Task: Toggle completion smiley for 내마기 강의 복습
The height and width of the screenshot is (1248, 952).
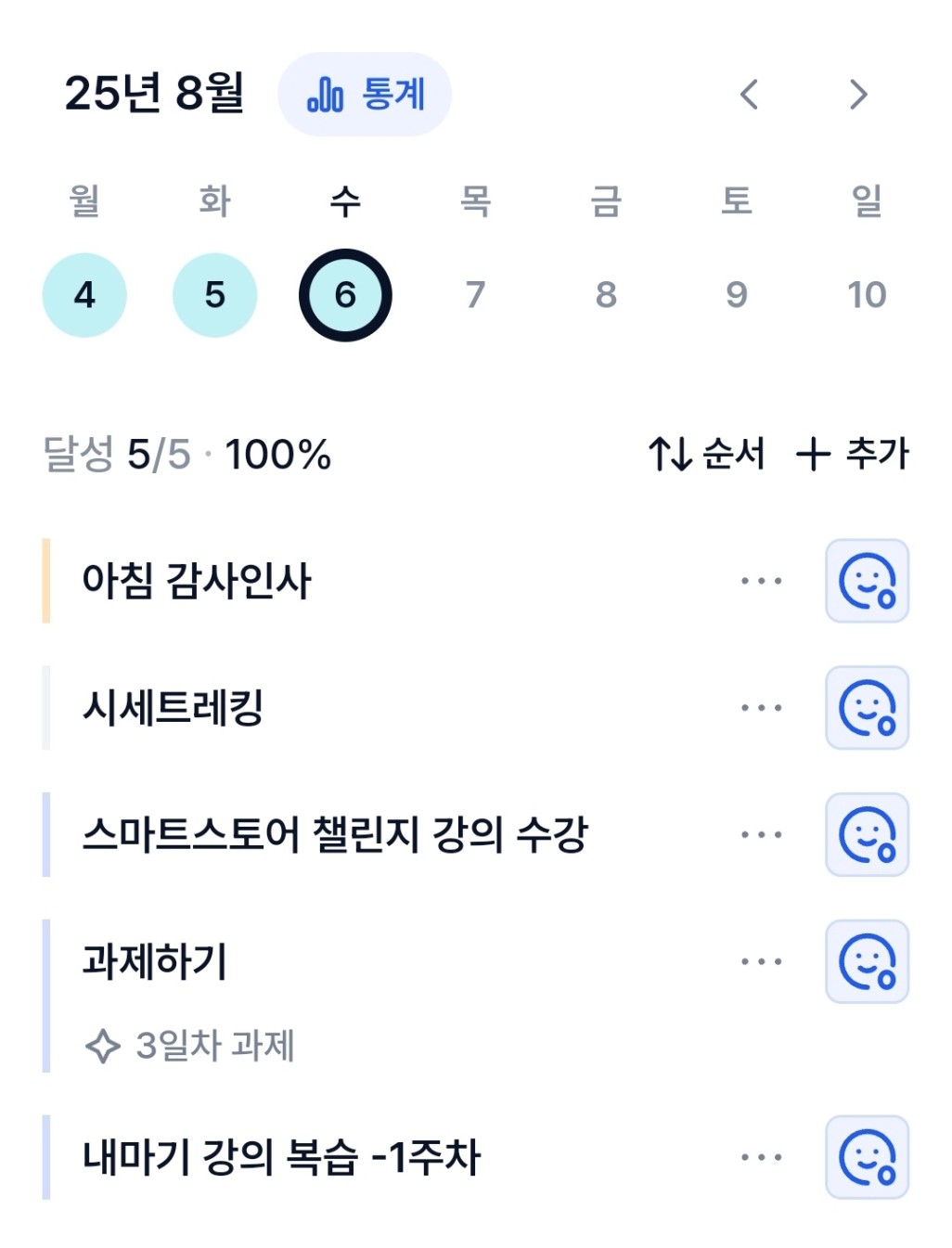Action: point(867,1157)
